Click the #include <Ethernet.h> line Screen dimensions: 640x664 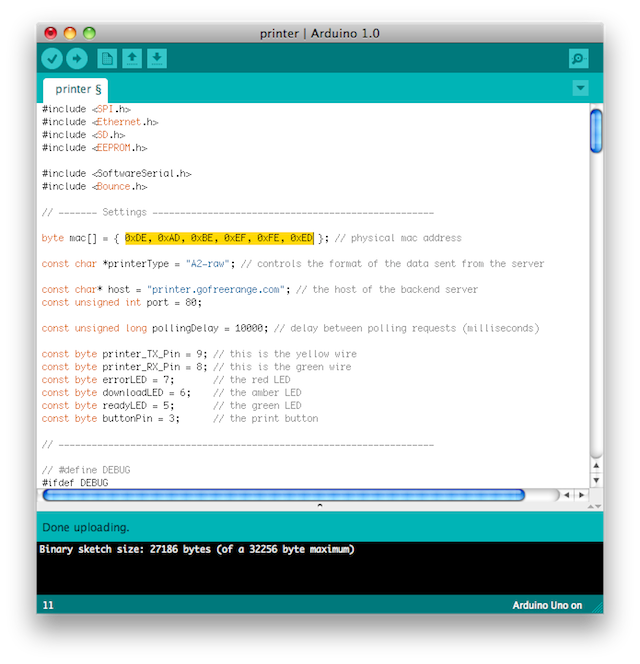[100, 122]
